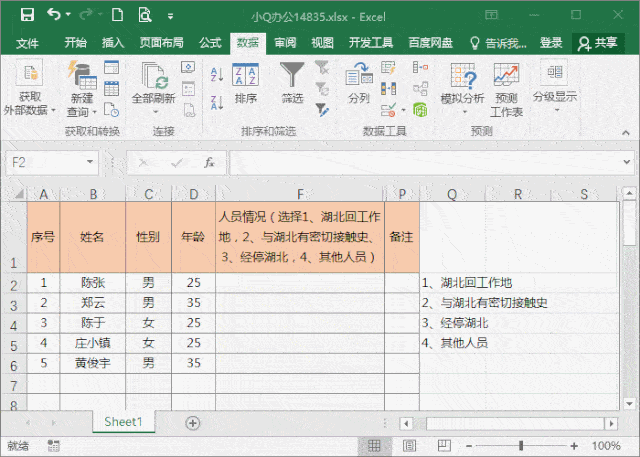Image resolution: width=640 pixels, height=457 pixels.
Task: Click the Data Validation icon
Action: click(388, 110)
